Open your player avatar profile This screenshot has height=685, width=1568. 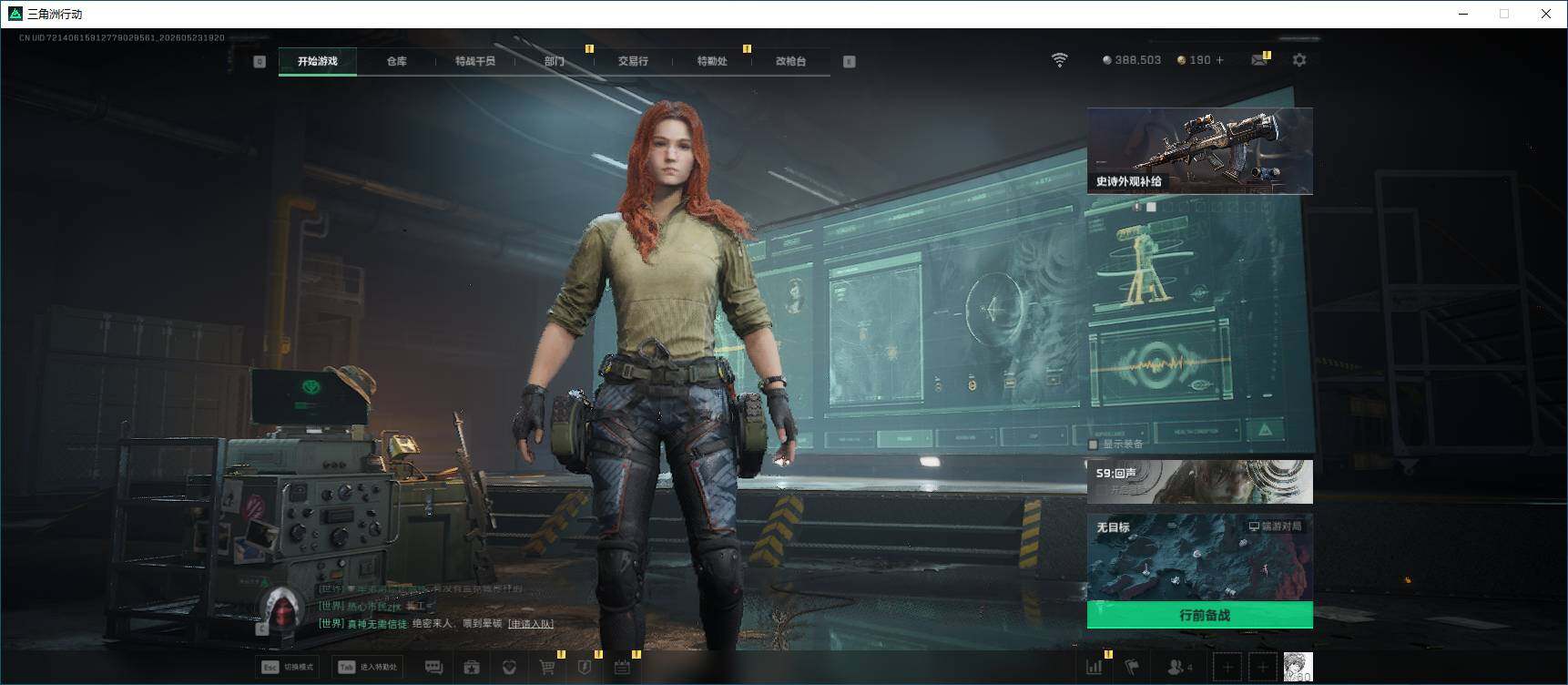[x=1298, y=668]
